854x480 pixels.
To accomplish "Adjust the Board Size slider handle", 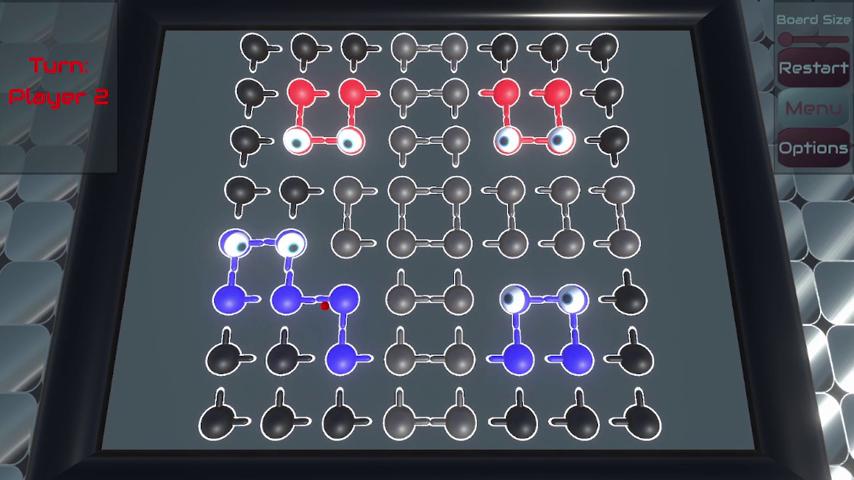I will [x=785, y=39].
